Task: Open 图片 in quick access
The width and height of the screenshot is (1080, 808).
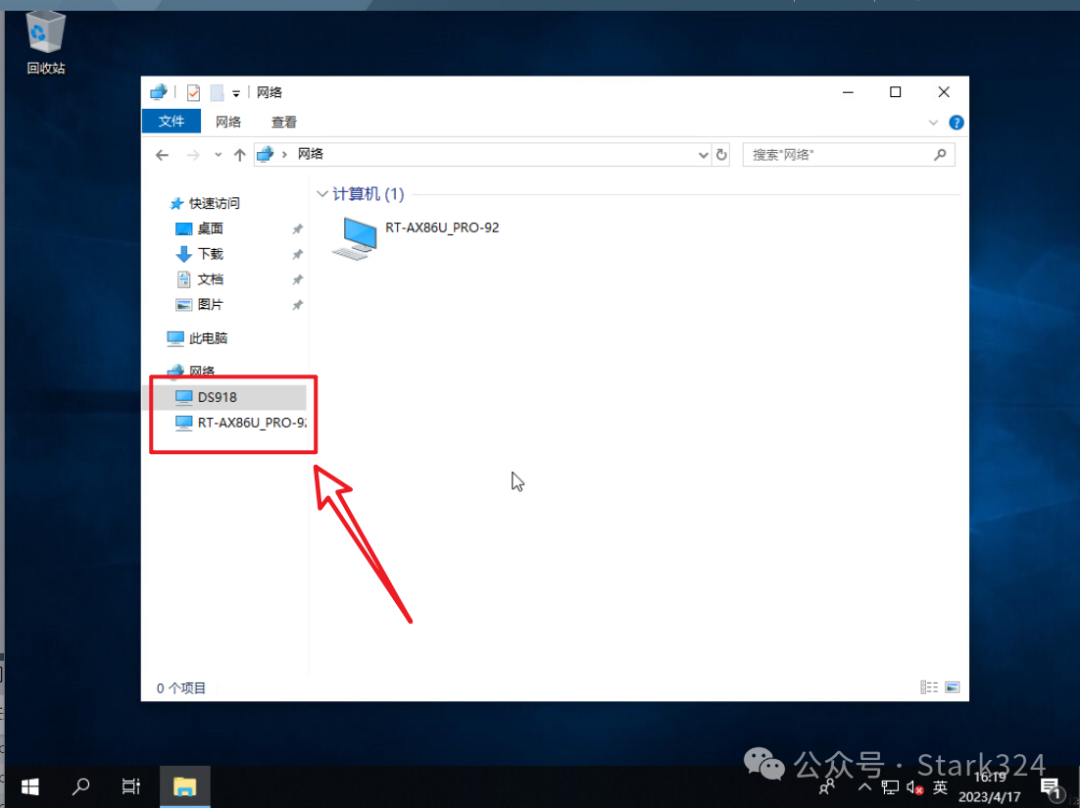Action: 200,304
